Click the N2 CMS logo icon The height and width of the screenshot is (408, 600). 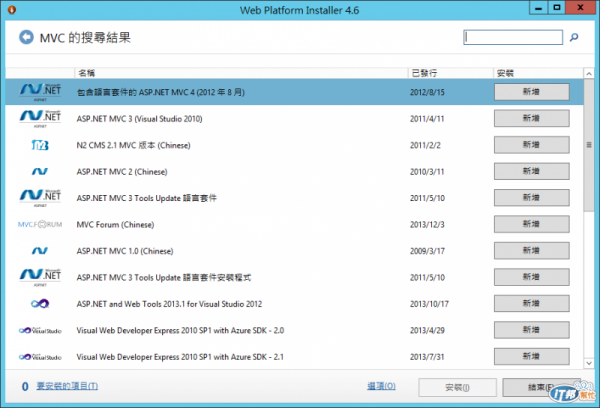[40, 145]
